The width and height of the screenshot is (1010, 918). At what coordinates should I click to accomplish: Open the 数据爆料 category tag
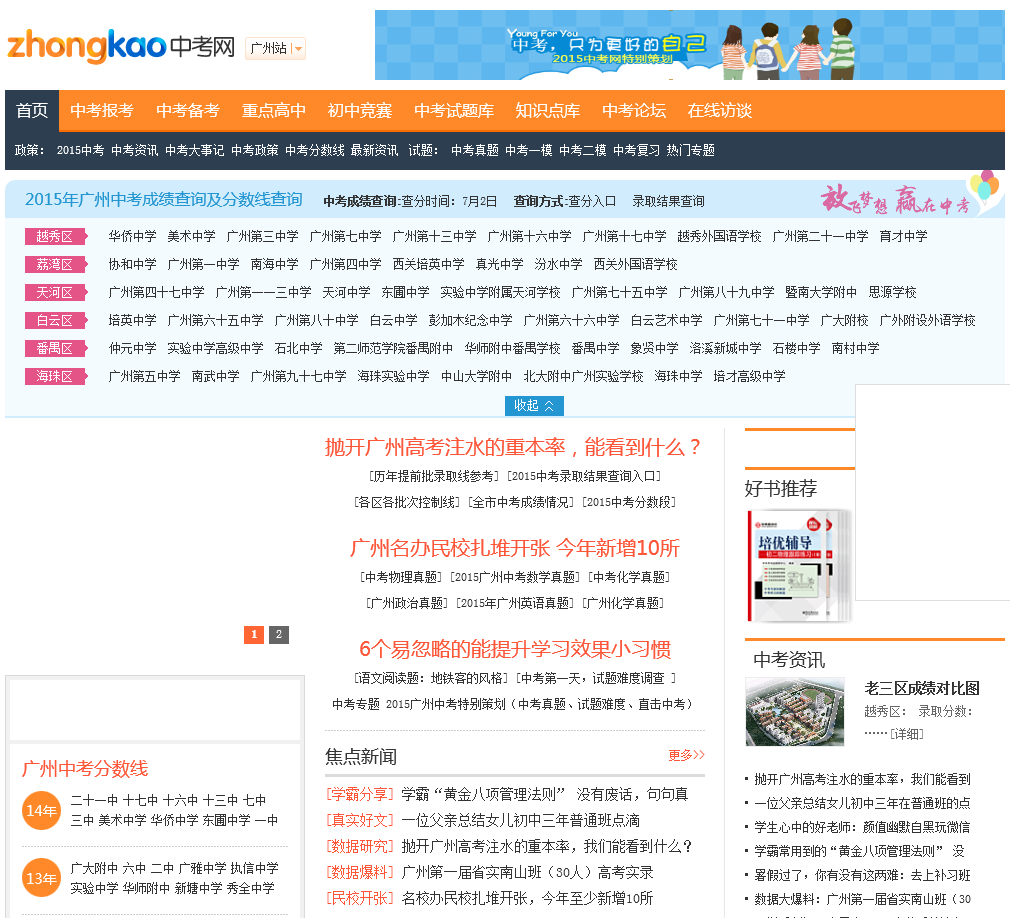point(360,872)
